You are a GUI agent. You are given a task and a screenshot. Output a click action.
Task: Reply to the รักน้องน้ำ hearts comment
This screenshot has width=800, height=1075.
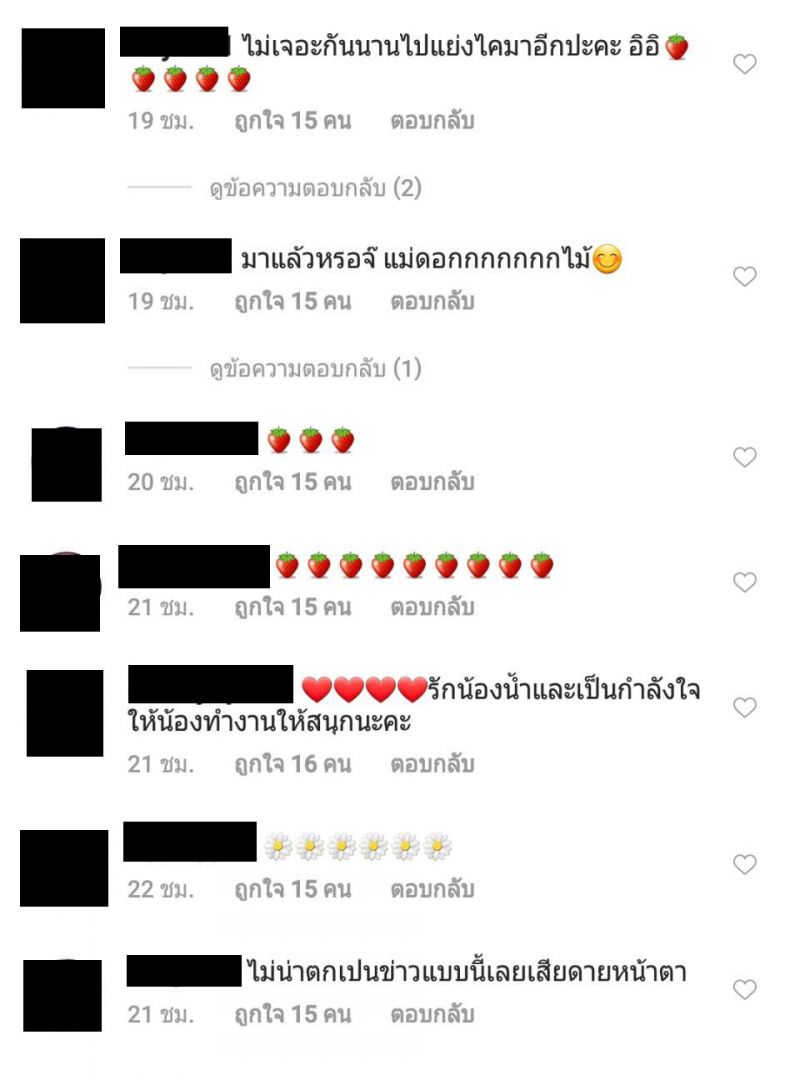pyautogui.click(x=433, y=764)
